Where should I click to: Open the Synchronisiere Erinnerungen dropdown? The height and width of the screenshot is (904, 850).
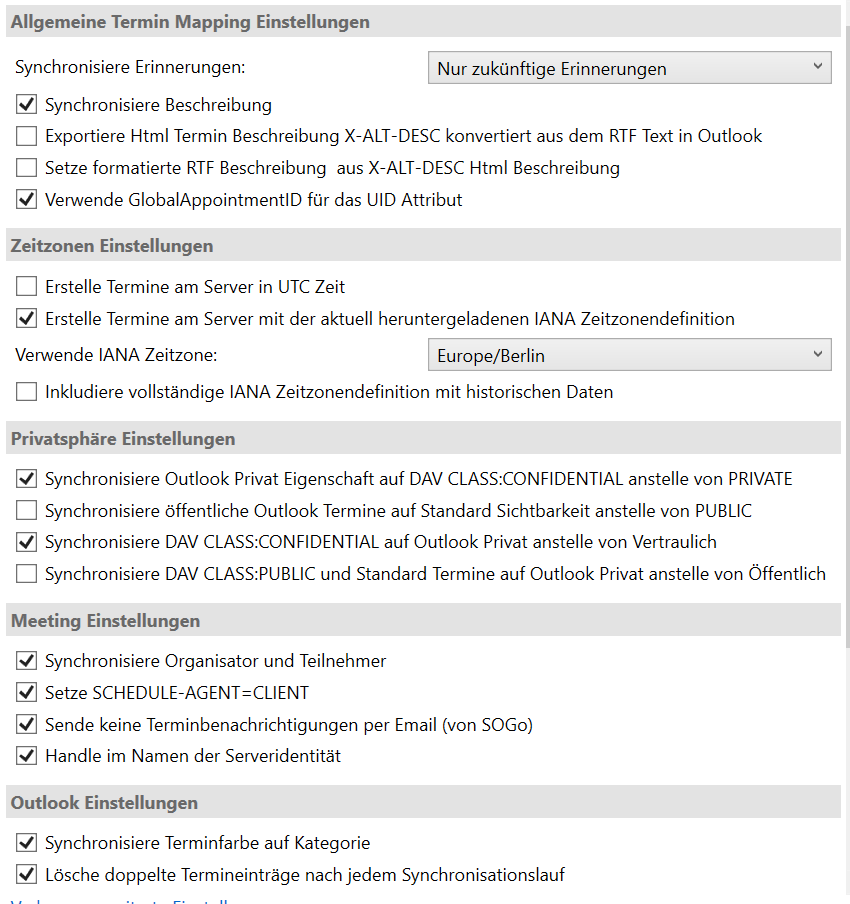pos(628,67)
